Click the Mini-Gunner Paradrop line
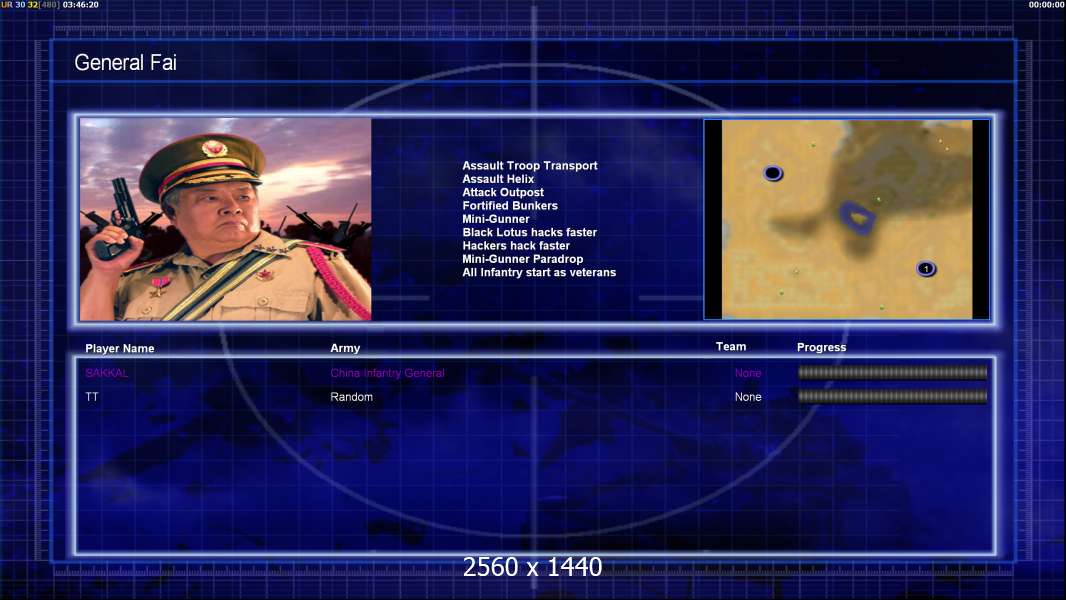 [x=522, y=259]
